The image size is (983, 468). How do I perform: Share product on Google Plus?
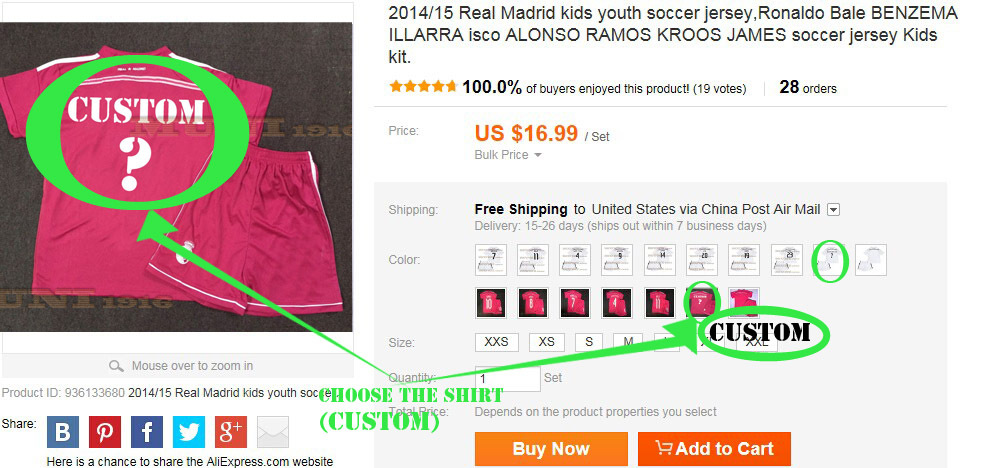coord(230,432)
